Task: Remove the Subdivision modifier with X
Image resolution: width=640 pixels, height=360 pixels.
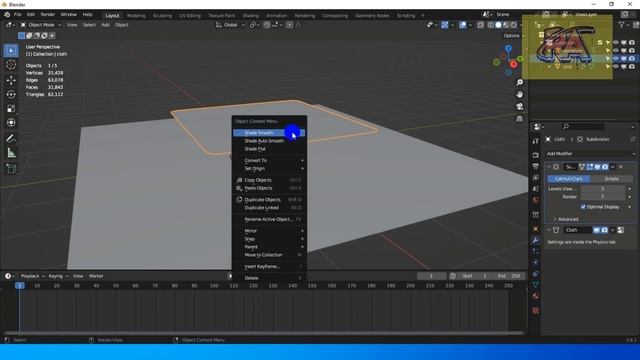Action: tap(621, 167)
